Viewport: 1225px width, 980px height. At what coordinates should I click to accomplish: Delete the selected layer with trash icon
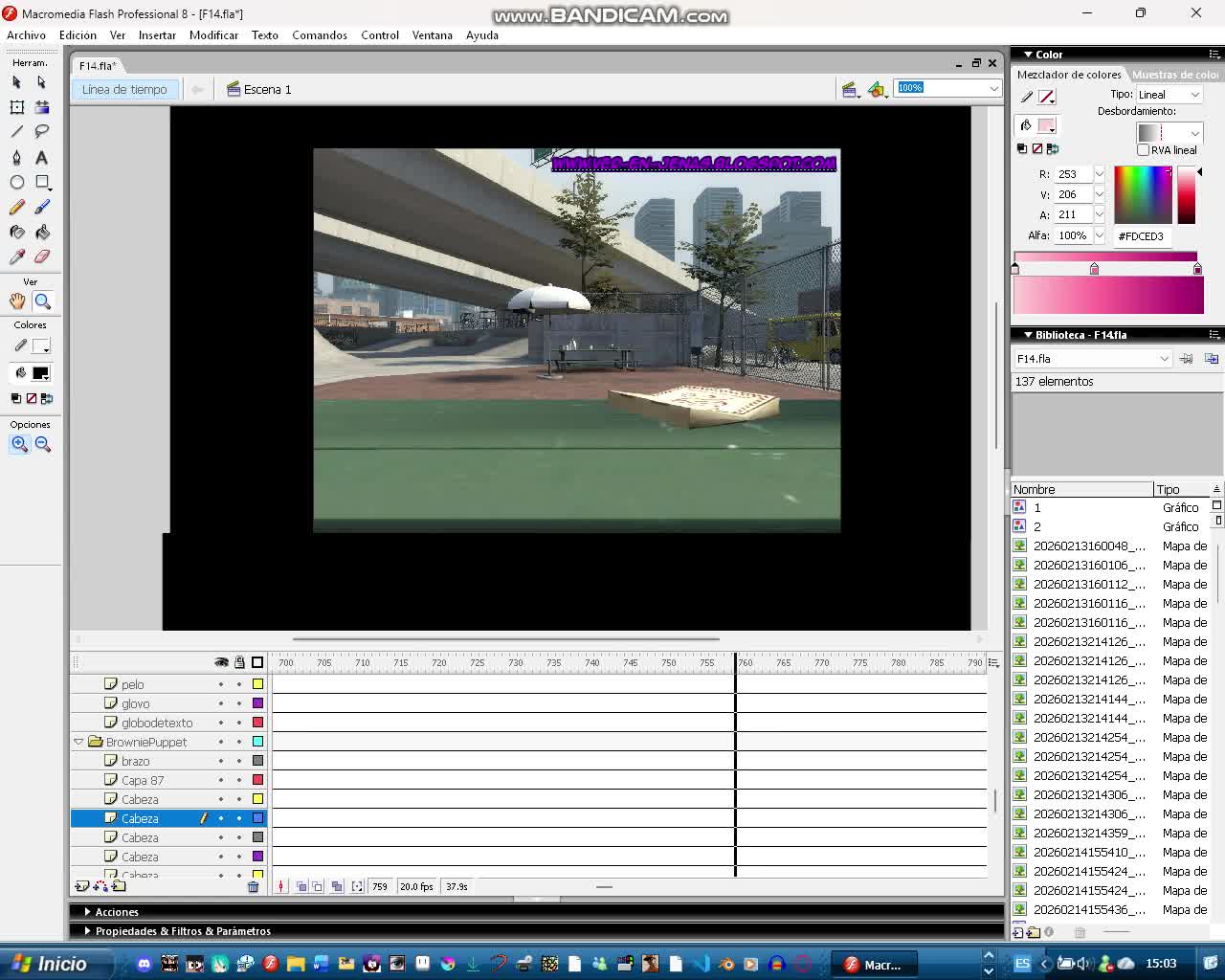tap(253, 886)
